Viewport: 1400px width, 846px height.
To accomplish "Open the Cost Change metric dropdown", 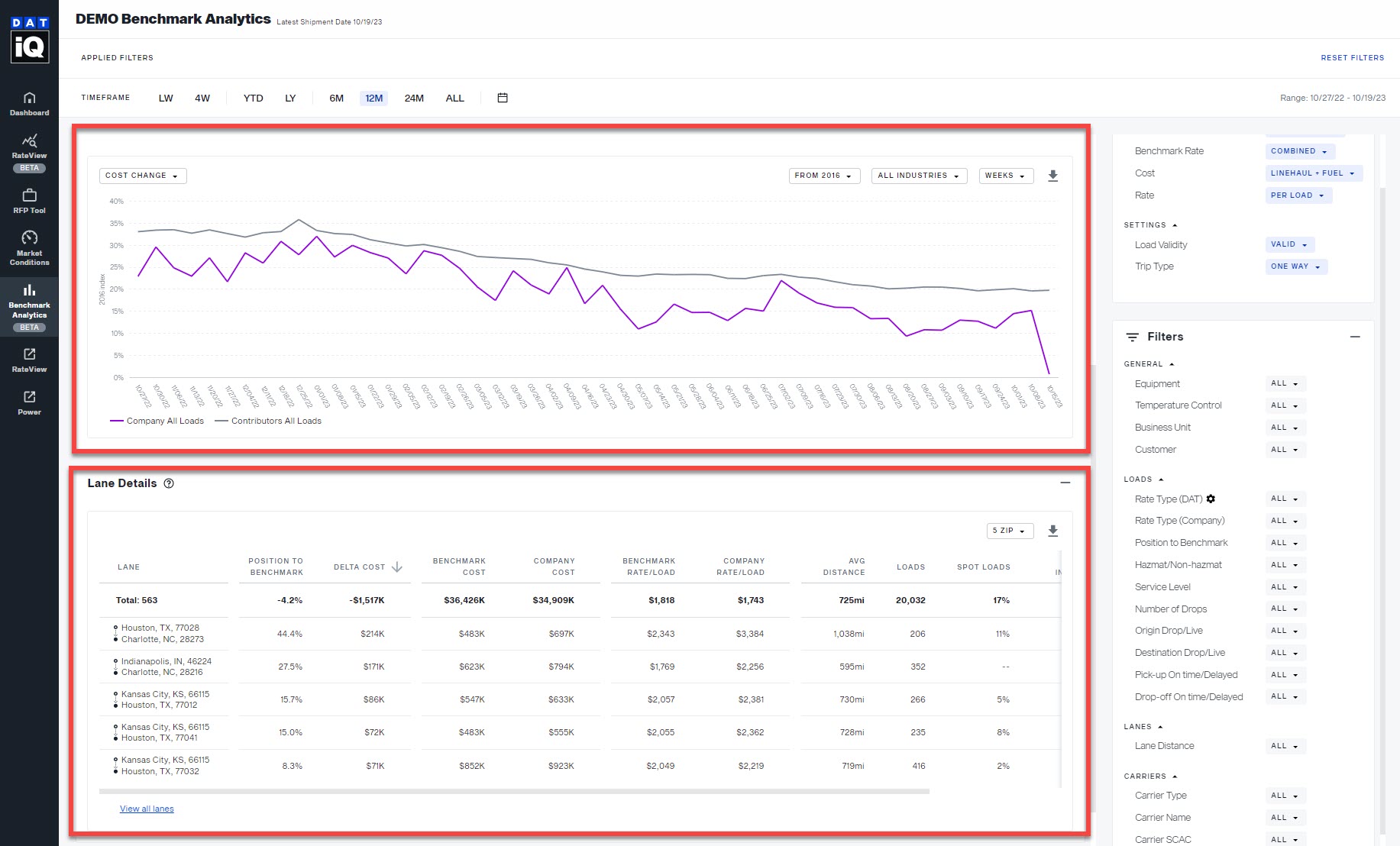I will click(142, 176).
